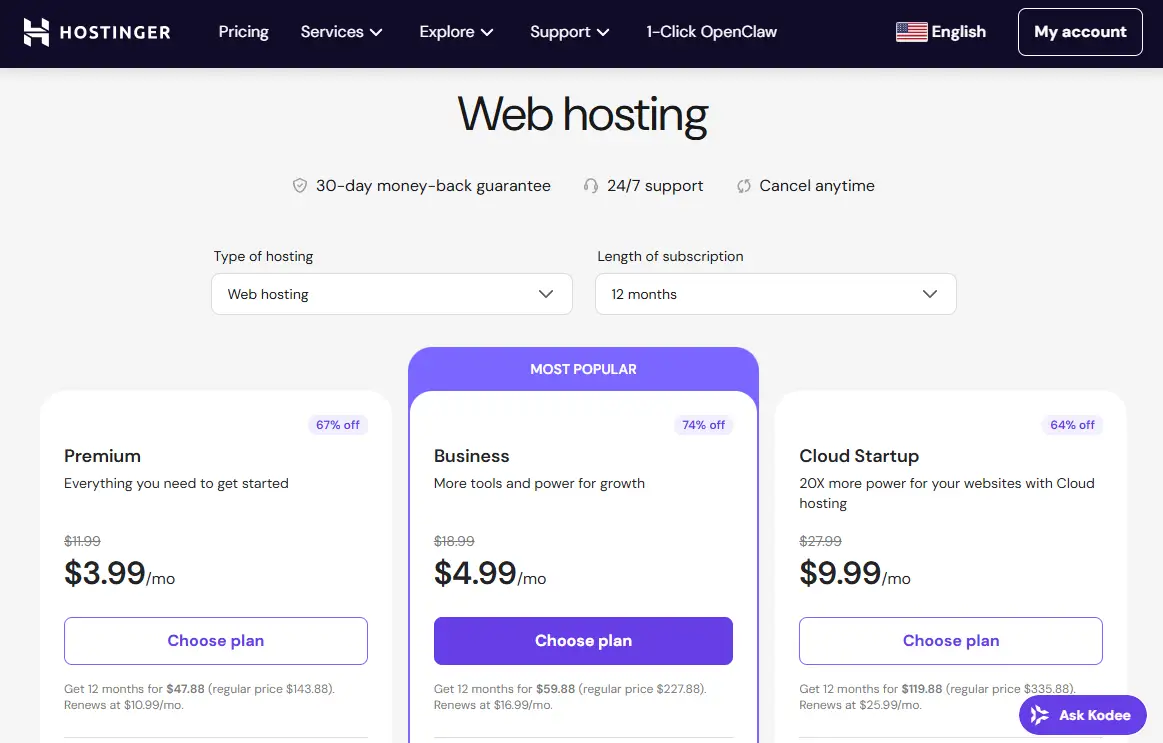Image resolution: width=1163 pixels, height=743 pixels.
Task: Open the Services dropdown
Action: pos(341,31)
